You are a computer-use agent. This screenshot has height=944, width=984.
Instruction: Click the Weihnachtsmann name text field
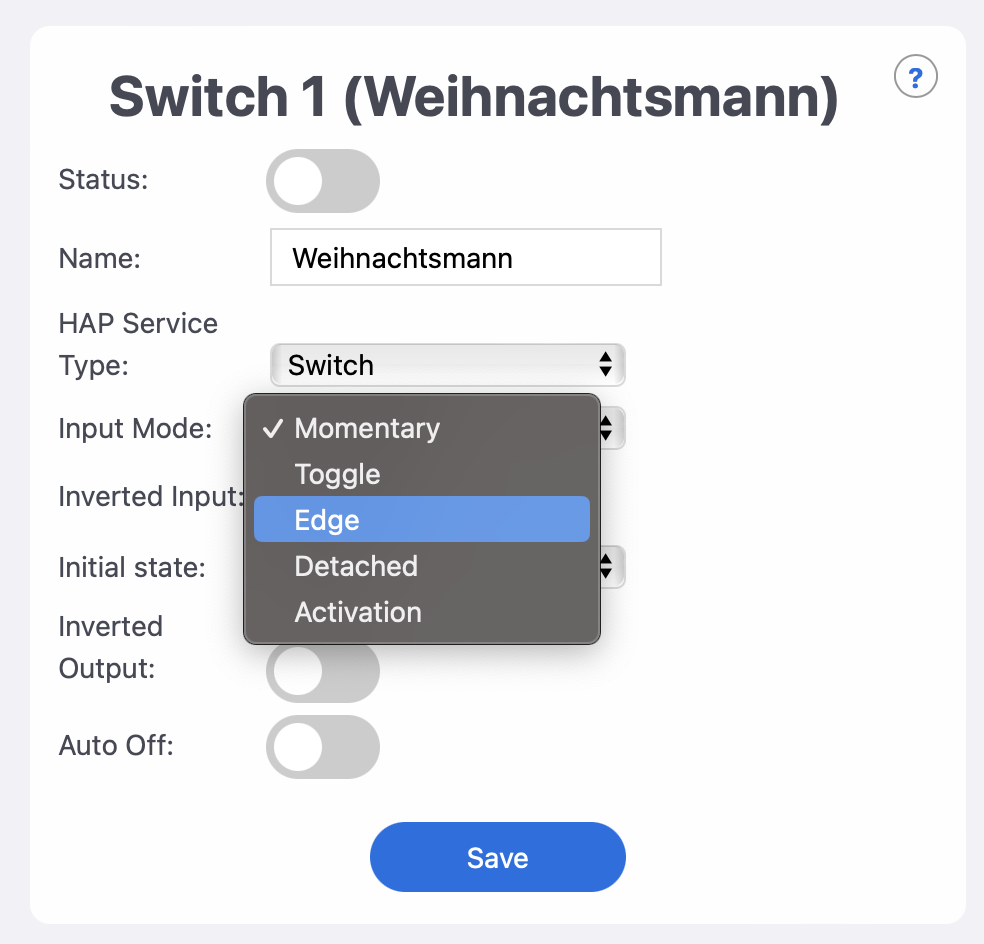[x=465, y=257]
